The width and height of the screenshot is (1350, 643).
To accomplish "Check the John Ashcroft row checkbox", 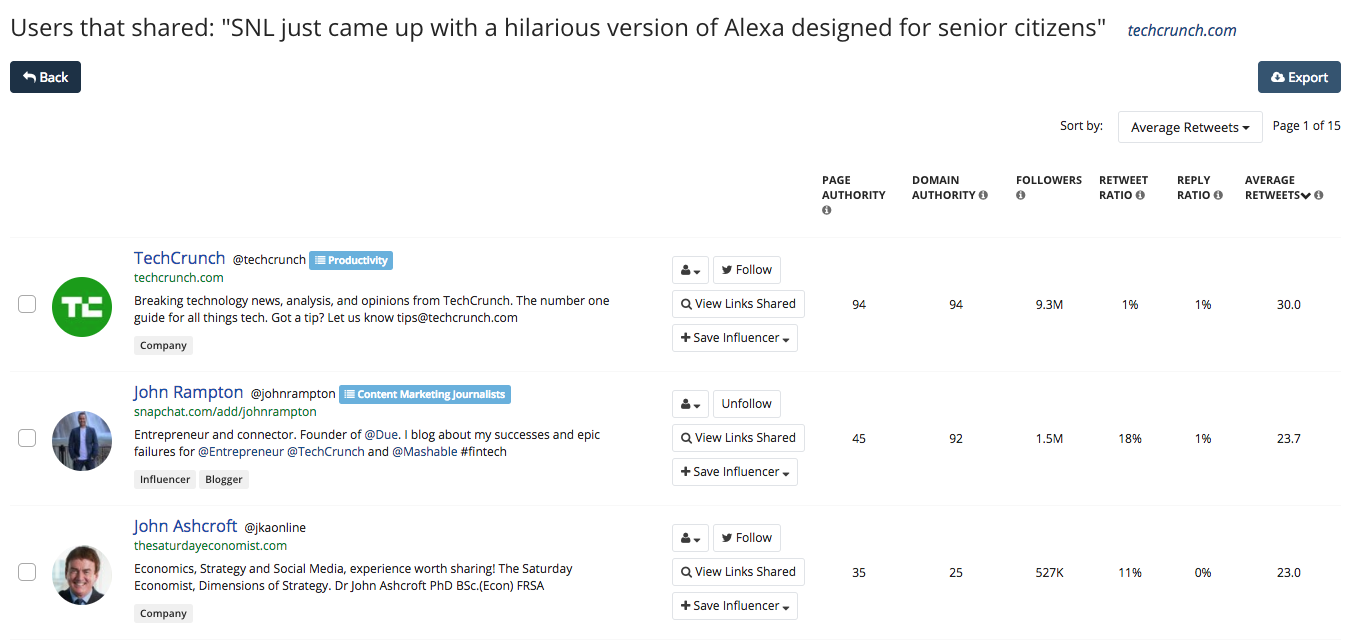I will click(27, 572).
